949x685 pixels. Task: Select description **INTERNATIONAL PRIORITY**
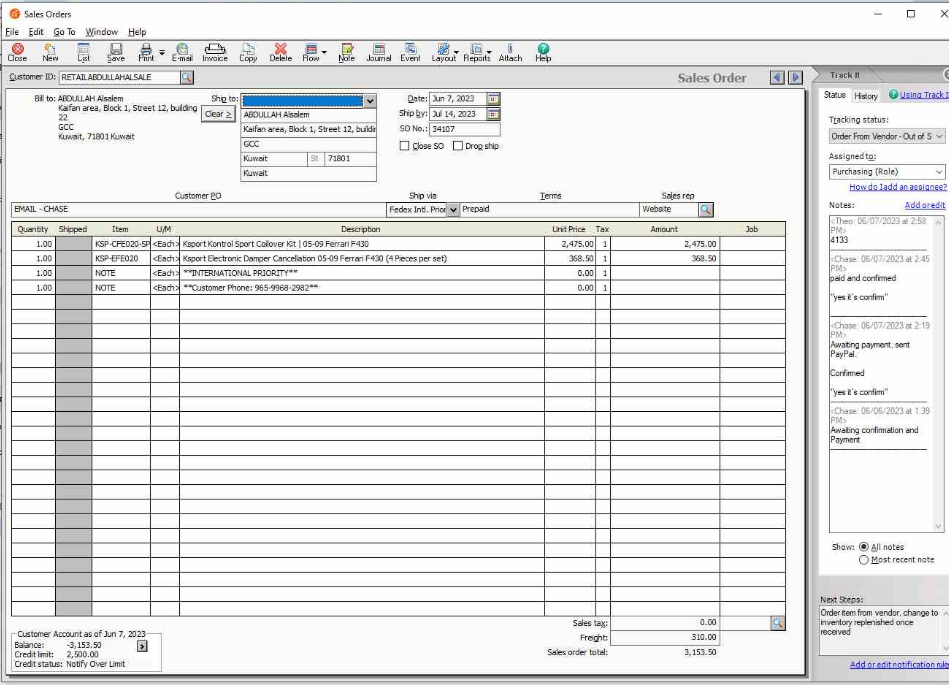(362, 273)
